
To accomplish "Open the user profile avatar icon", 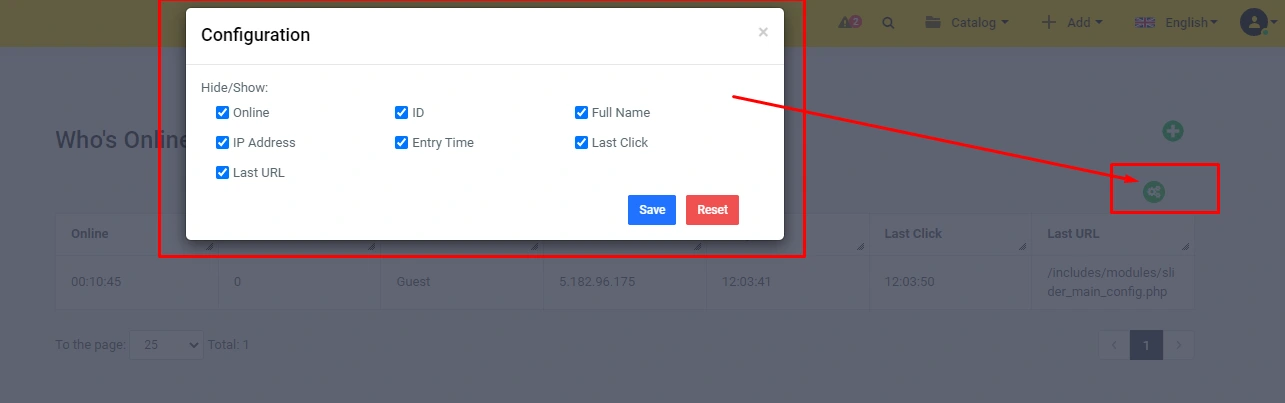I will (1253, 22).
